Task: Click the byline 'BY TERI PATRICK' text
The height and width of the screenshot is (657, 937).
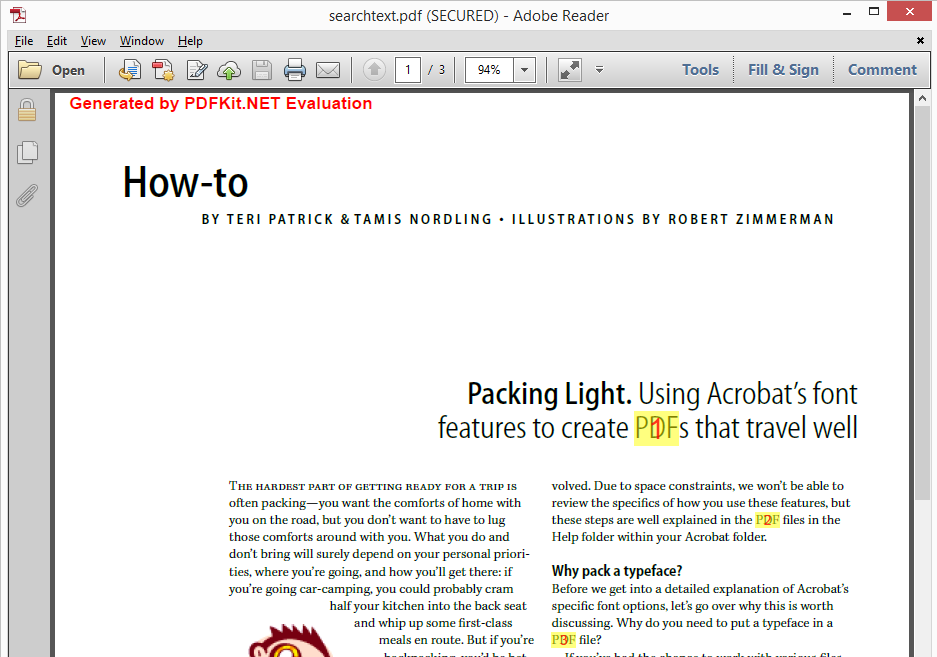Action: click(267, 219)
